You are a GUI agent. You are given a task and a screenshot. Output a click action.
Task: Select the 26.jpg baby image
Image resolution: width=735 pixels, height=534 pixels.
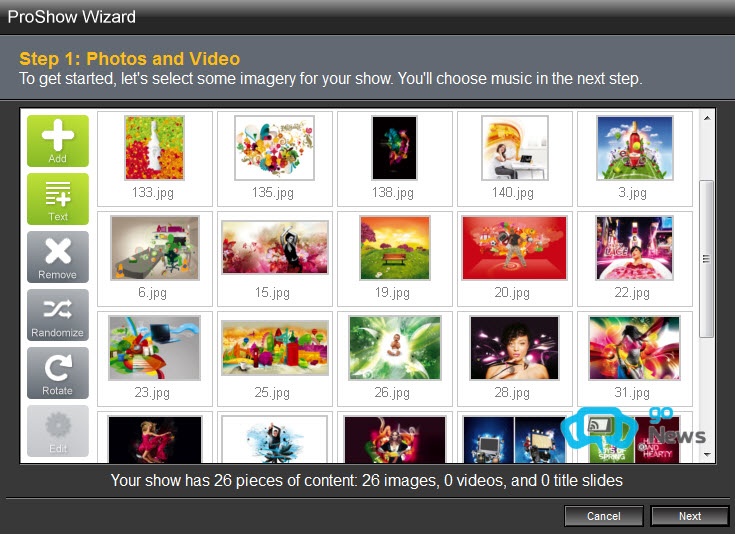395,348
